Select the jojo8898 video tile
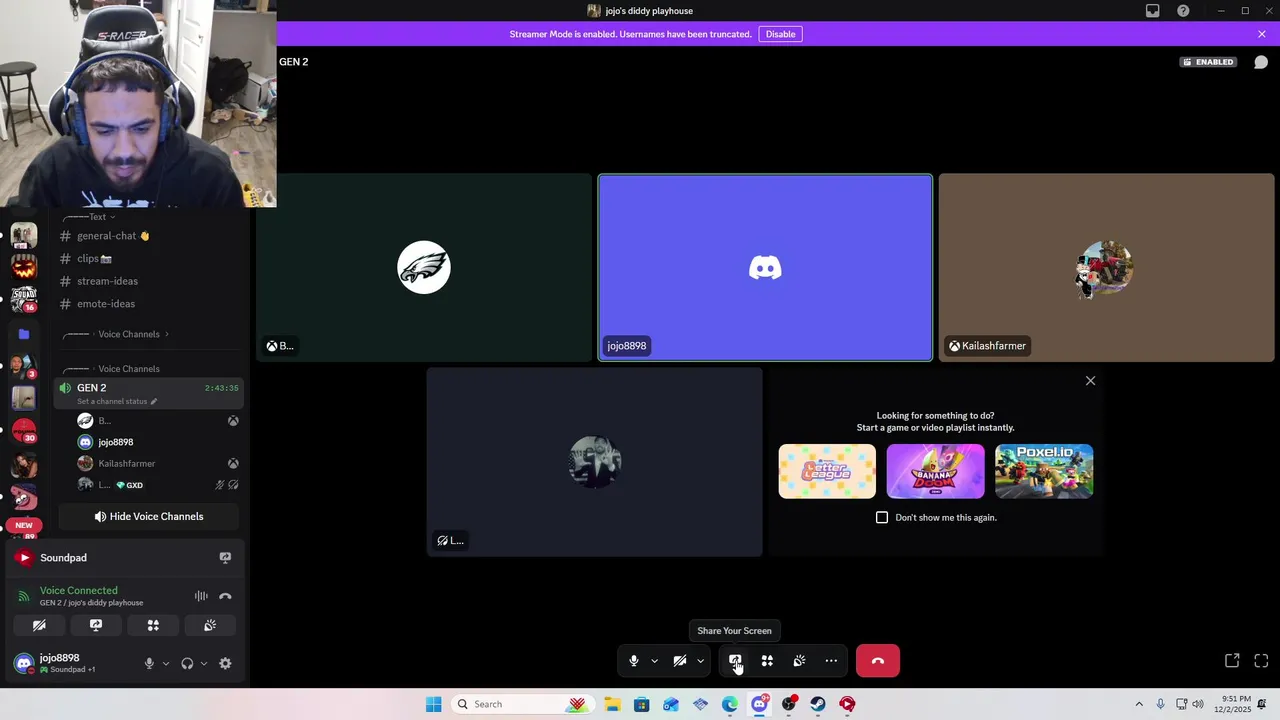This screenshot has width=1280, height=720. [x=765, y=268]
